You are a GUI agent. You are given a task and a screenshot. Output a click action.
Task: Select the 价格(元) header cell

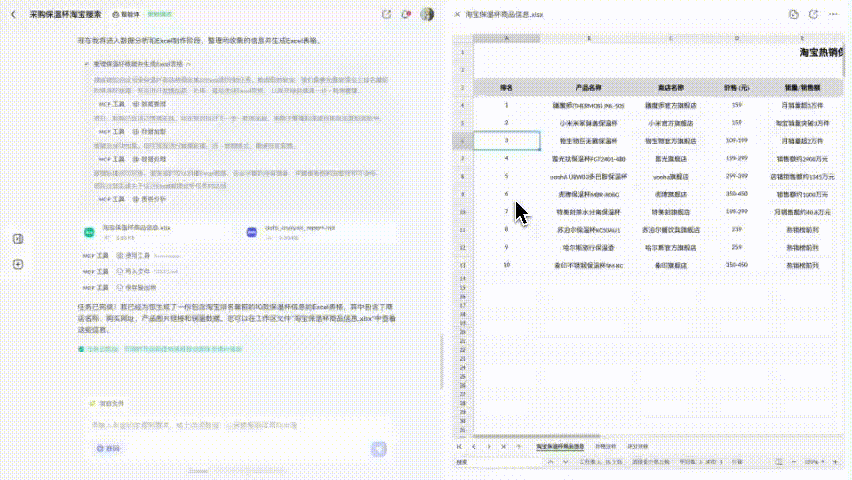pos(737,88)
